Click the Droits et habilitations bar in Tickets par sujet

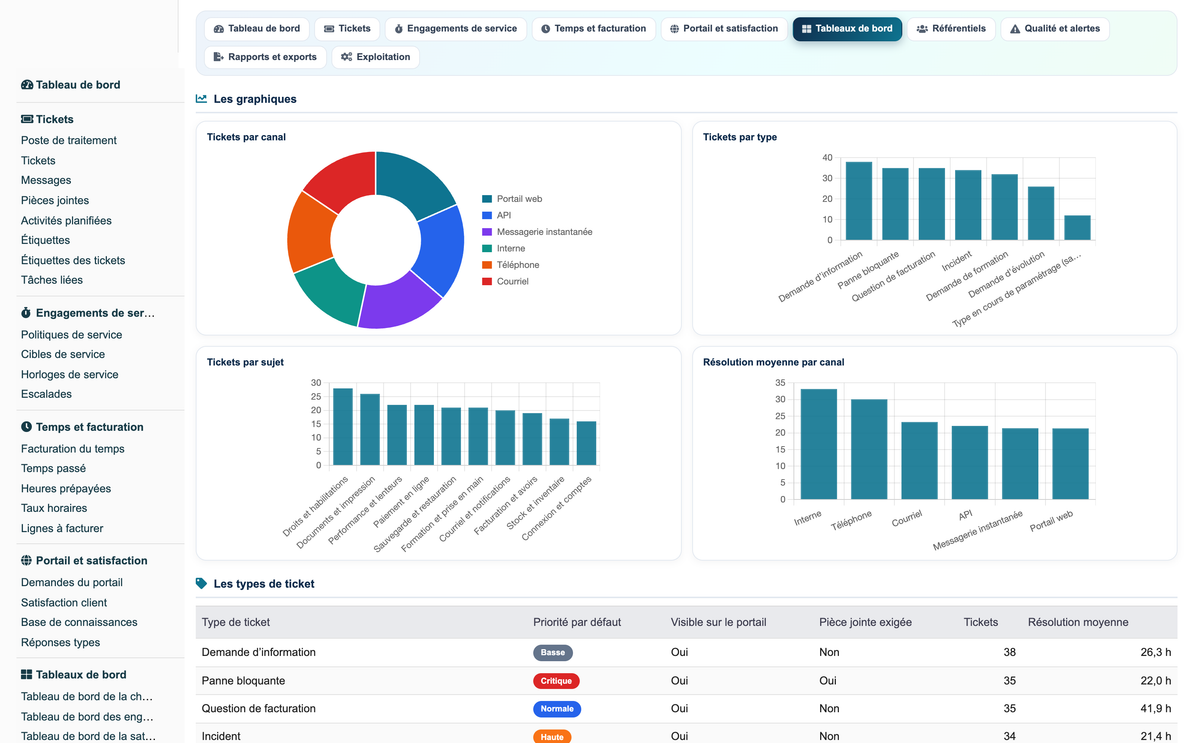343,427
